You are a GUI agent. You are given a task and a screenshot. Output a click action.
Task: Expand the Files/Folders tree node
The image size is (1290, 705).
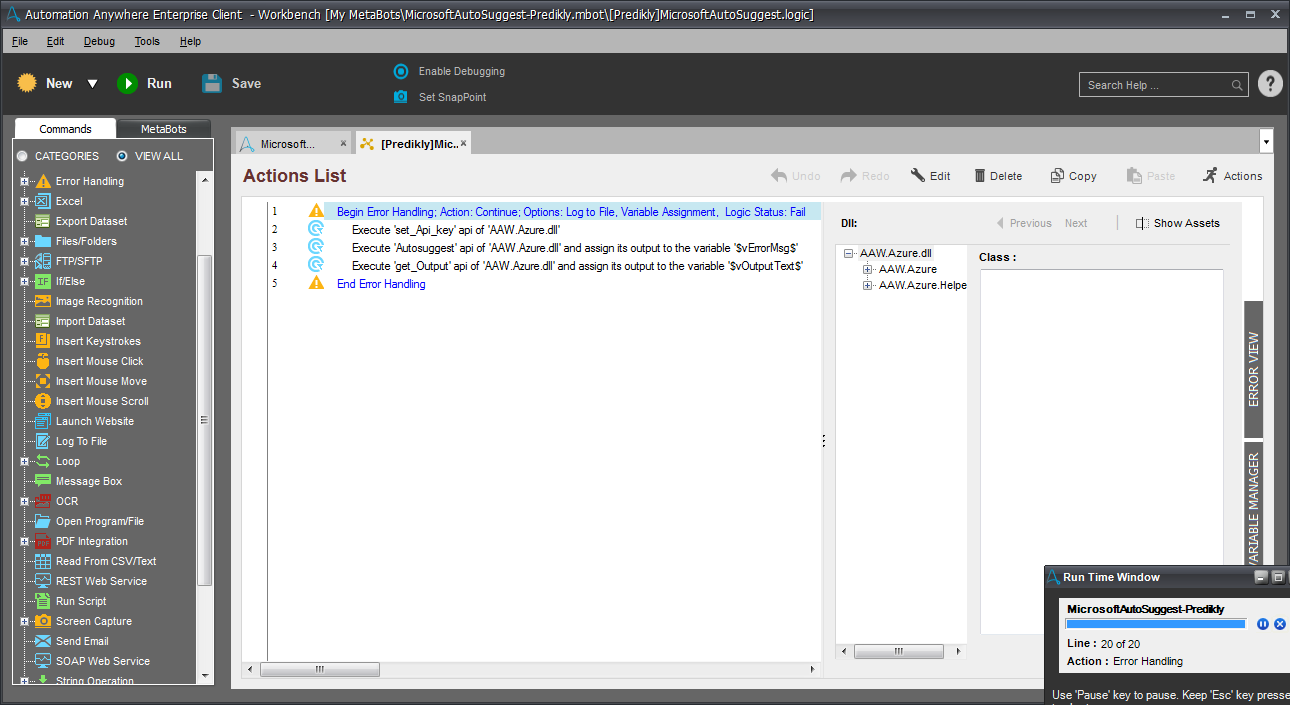coord(24,241)
